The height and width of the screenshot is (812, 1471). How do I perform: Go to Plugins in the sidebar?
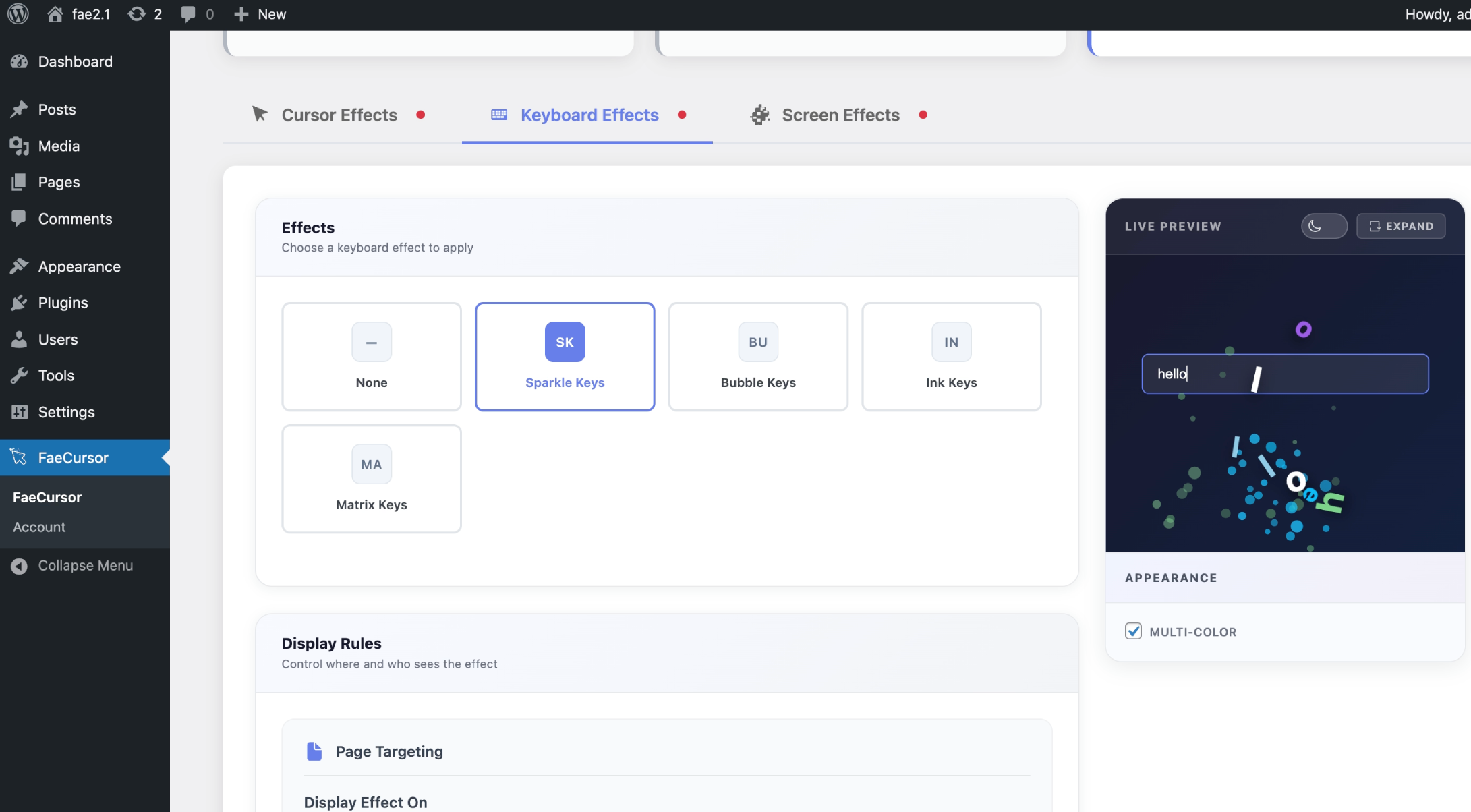pyautogui.click(x=63, y=303)
